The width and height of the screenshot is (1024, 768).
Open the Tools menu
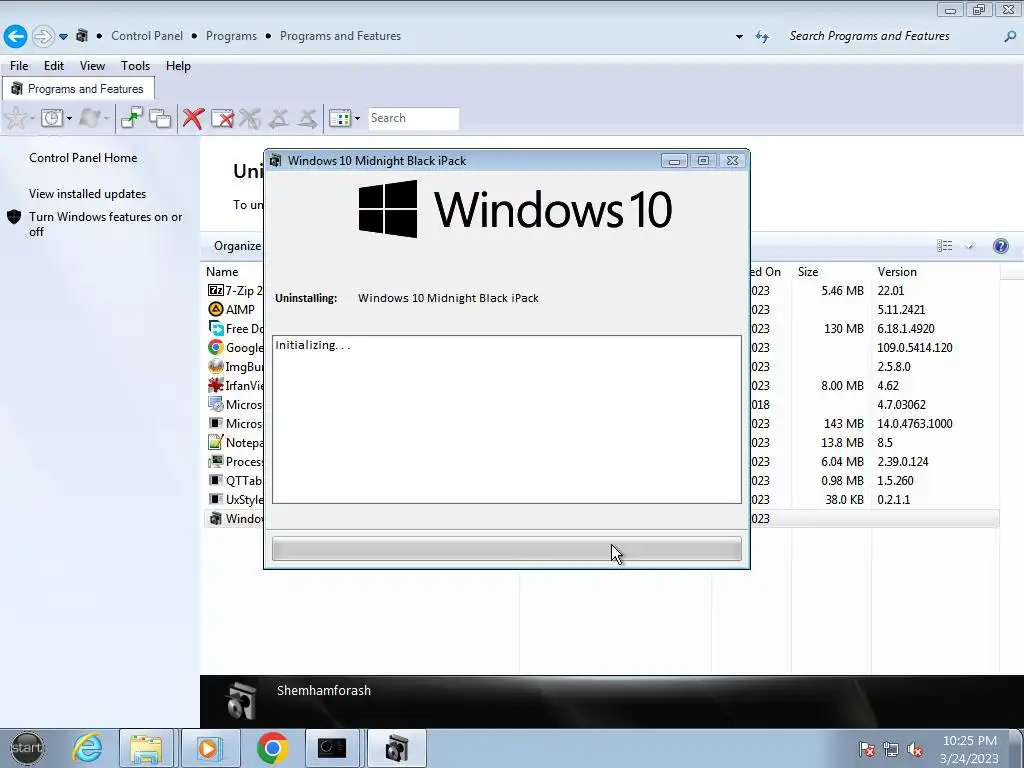[135, 66]
